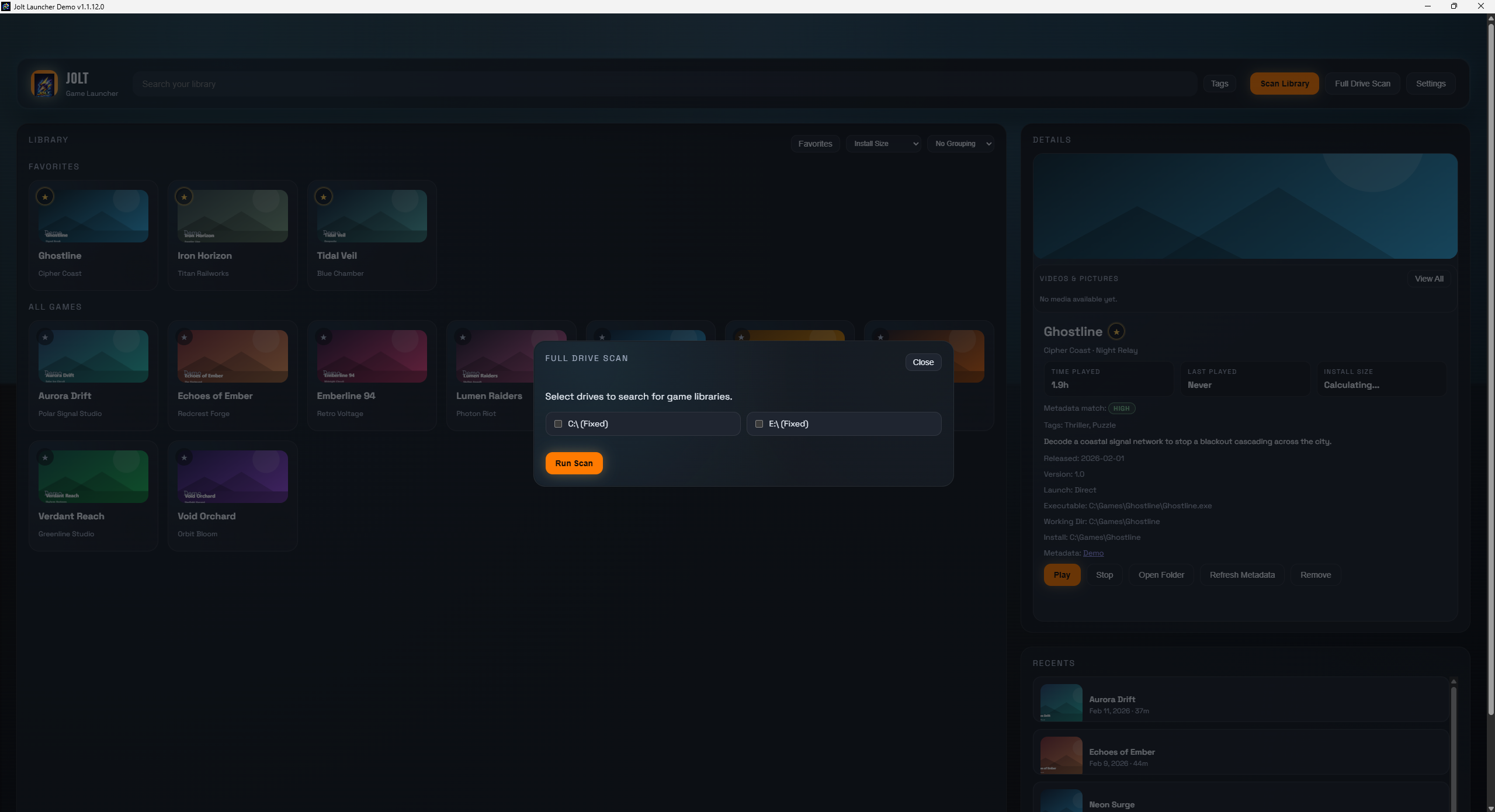Open the Install Size sort dropdown
The height and width of the screenshot is (812, 1495).
[883, 144]
